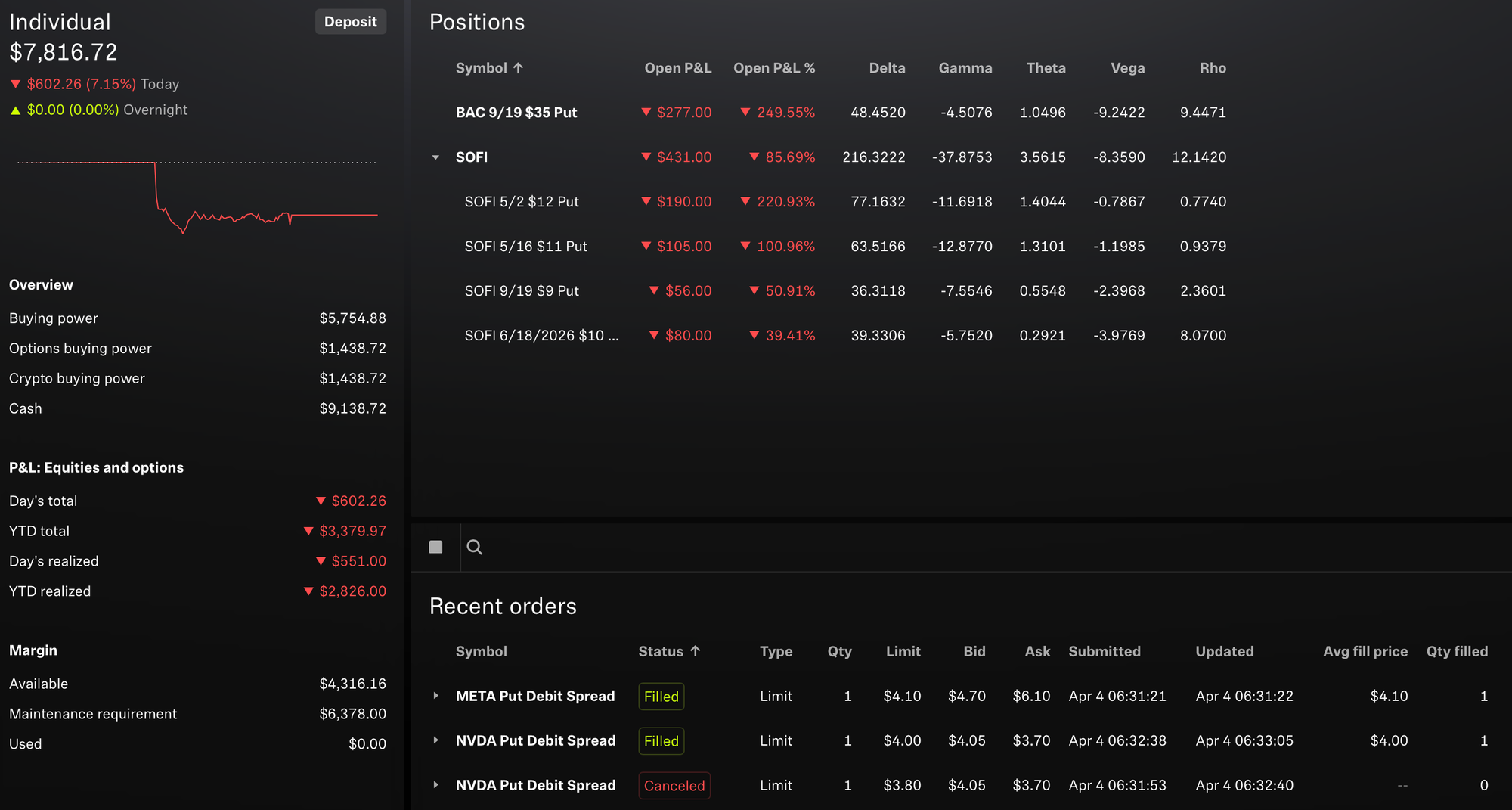Click the Apr 4 06:31:21 submitted time
The image size is (1512, 810).
coord(1117,696)
